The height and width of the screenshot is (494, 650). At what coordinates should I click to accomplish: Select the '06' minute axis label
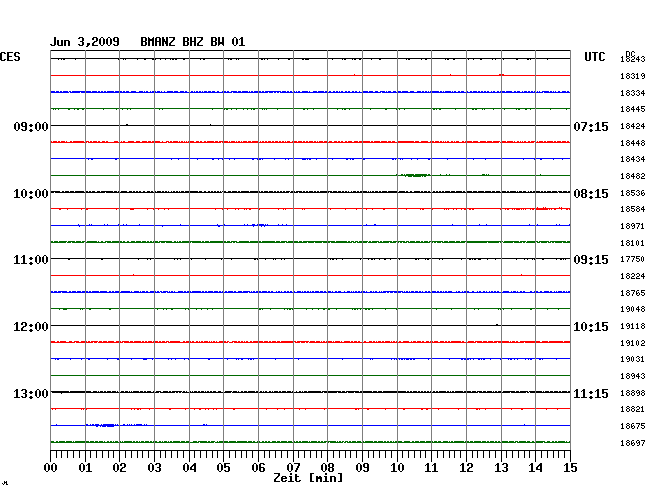[258, 468]
